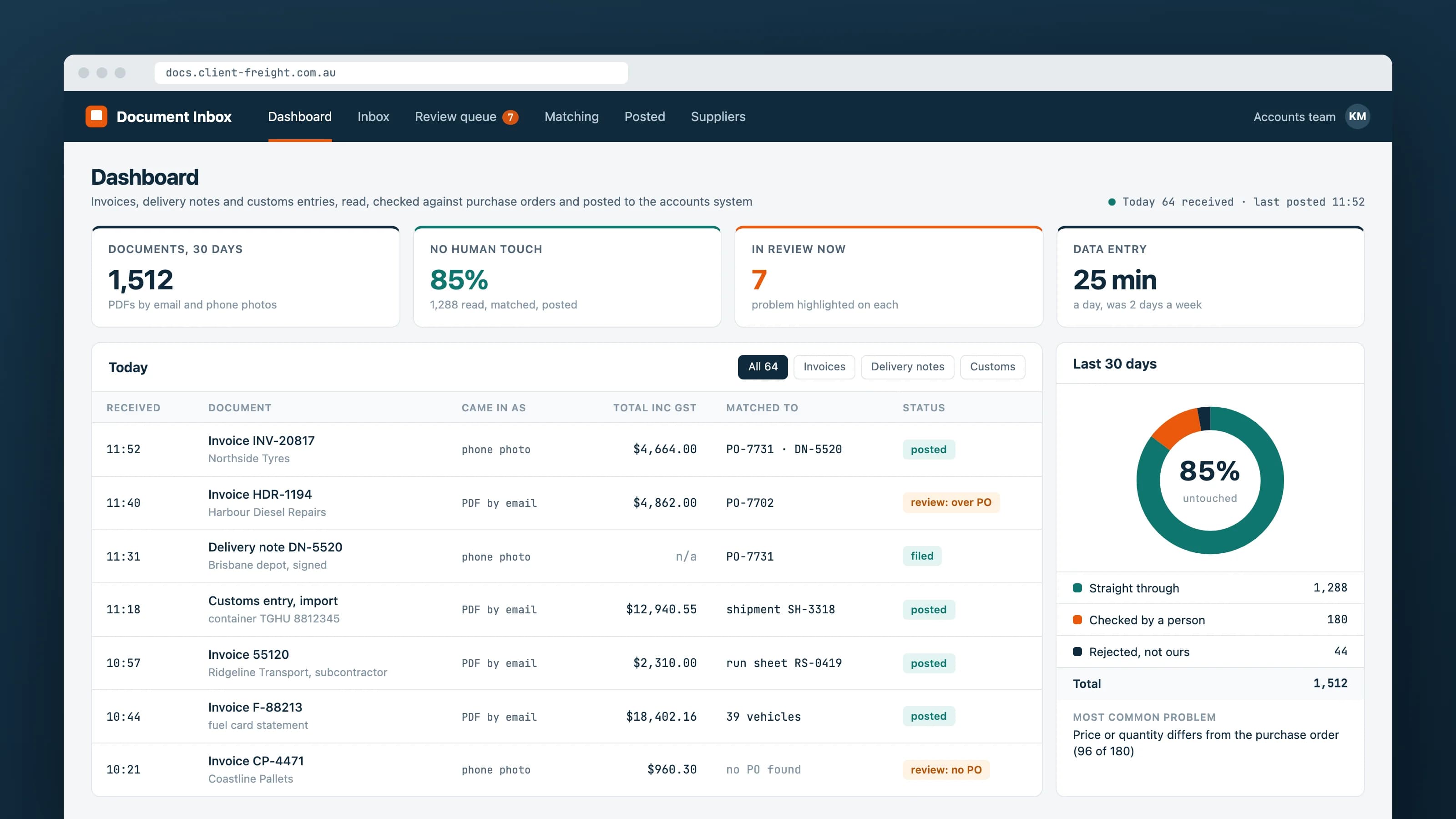Click the 'filed' status badge
Screen dimensions: 1456x819
tap(922, 556)
